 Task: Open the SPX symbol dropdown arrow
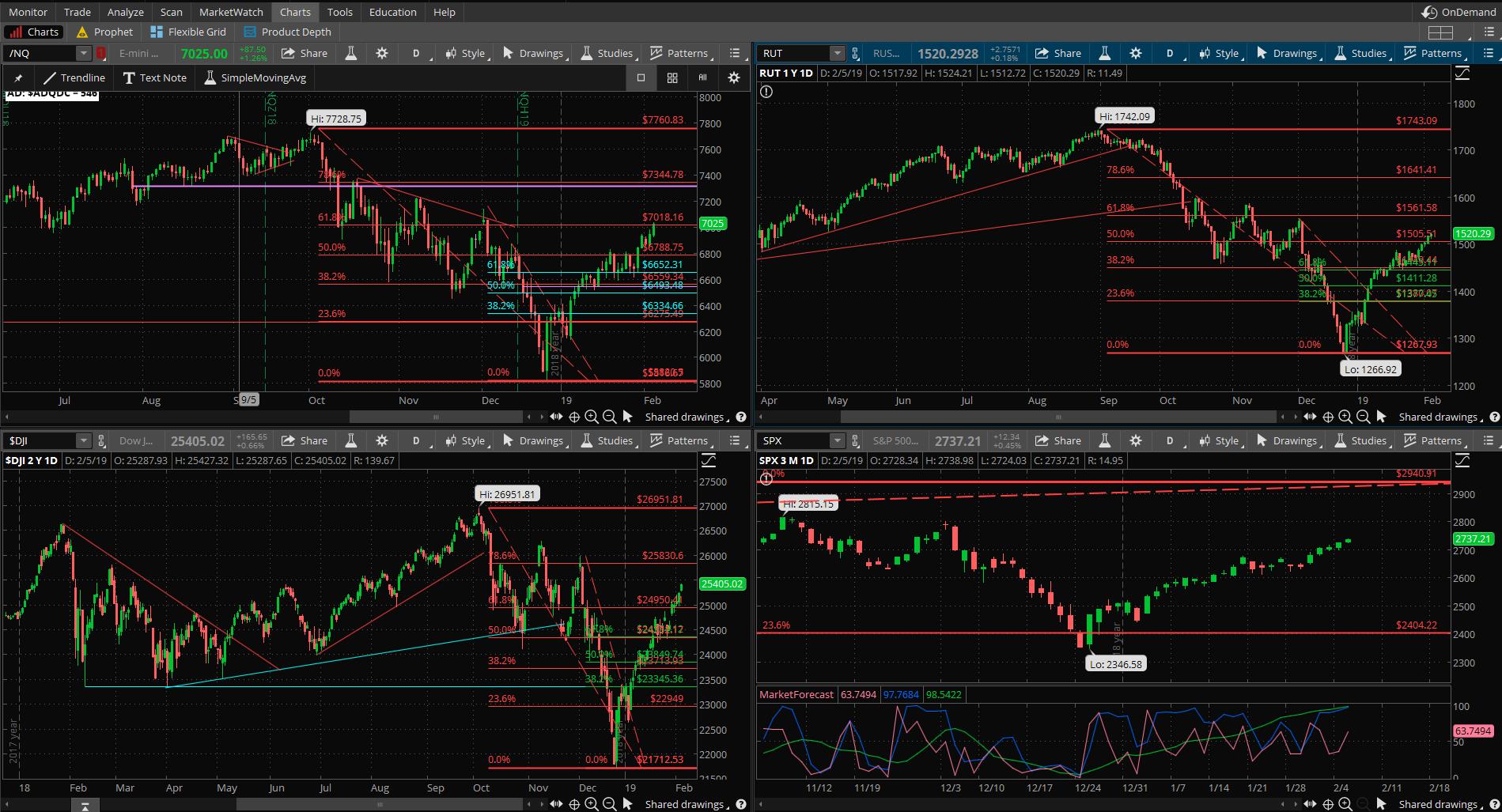(838, 440)
